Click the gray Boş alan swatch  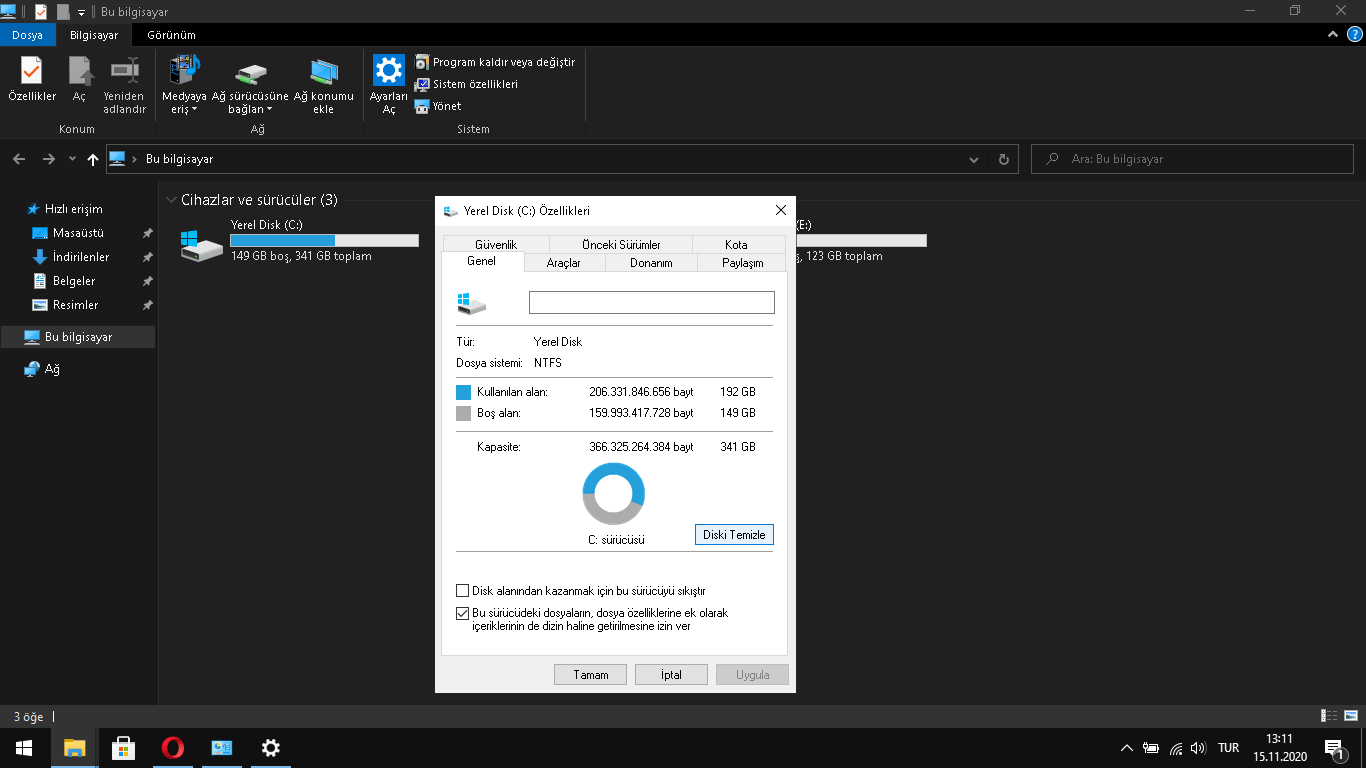click(x=463, y=413)
